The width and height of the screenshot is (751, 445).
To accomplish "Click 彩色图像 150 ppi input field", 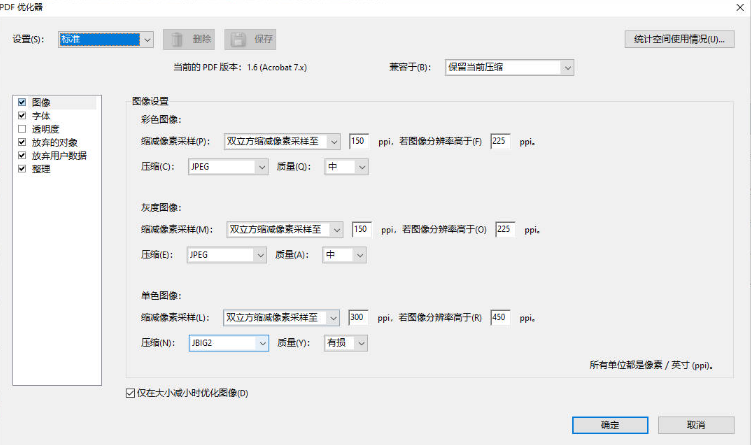I will tap(359, 141).
